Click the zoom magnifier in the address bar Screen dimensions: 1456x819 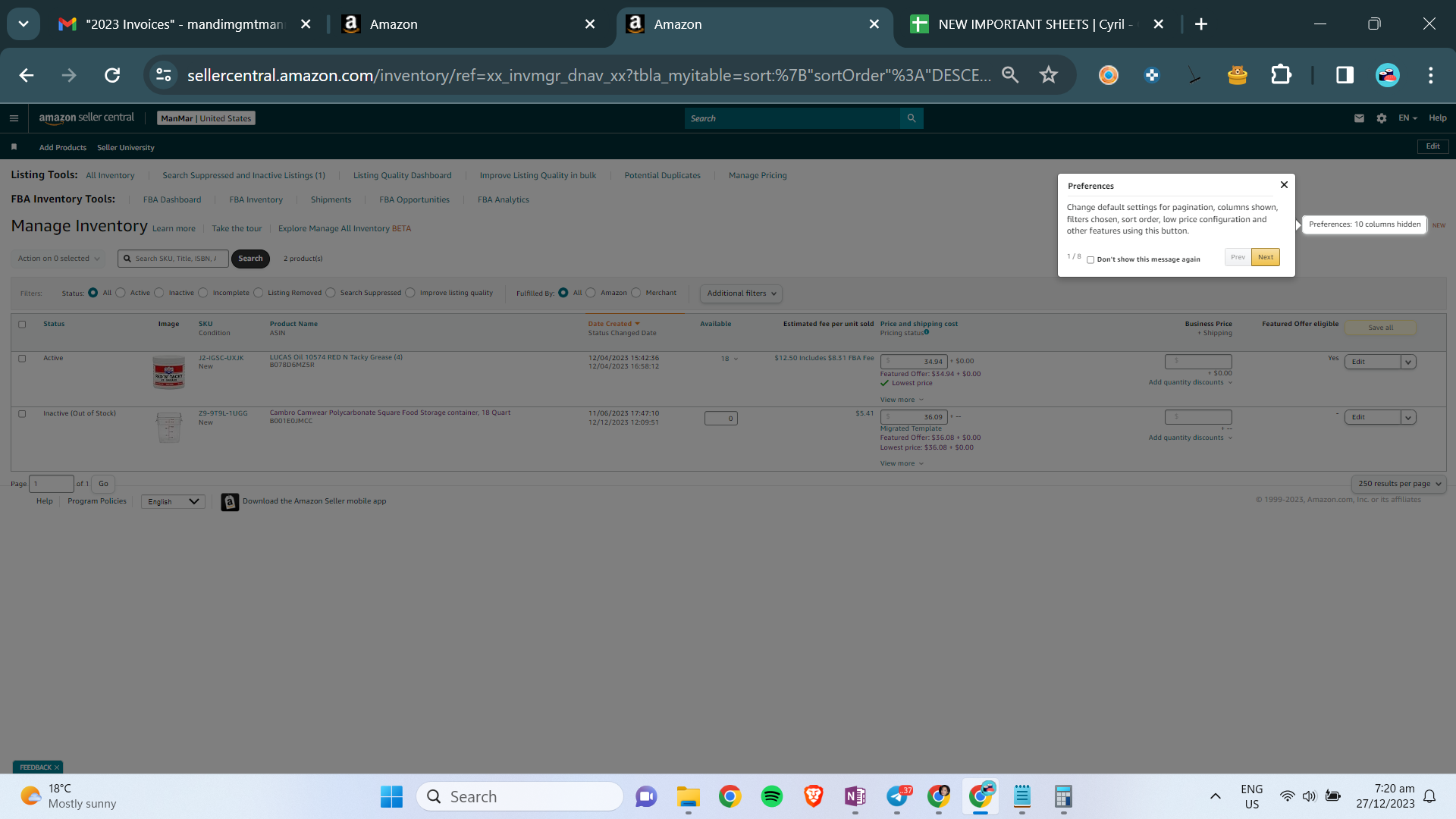(x=1010, y=75)
